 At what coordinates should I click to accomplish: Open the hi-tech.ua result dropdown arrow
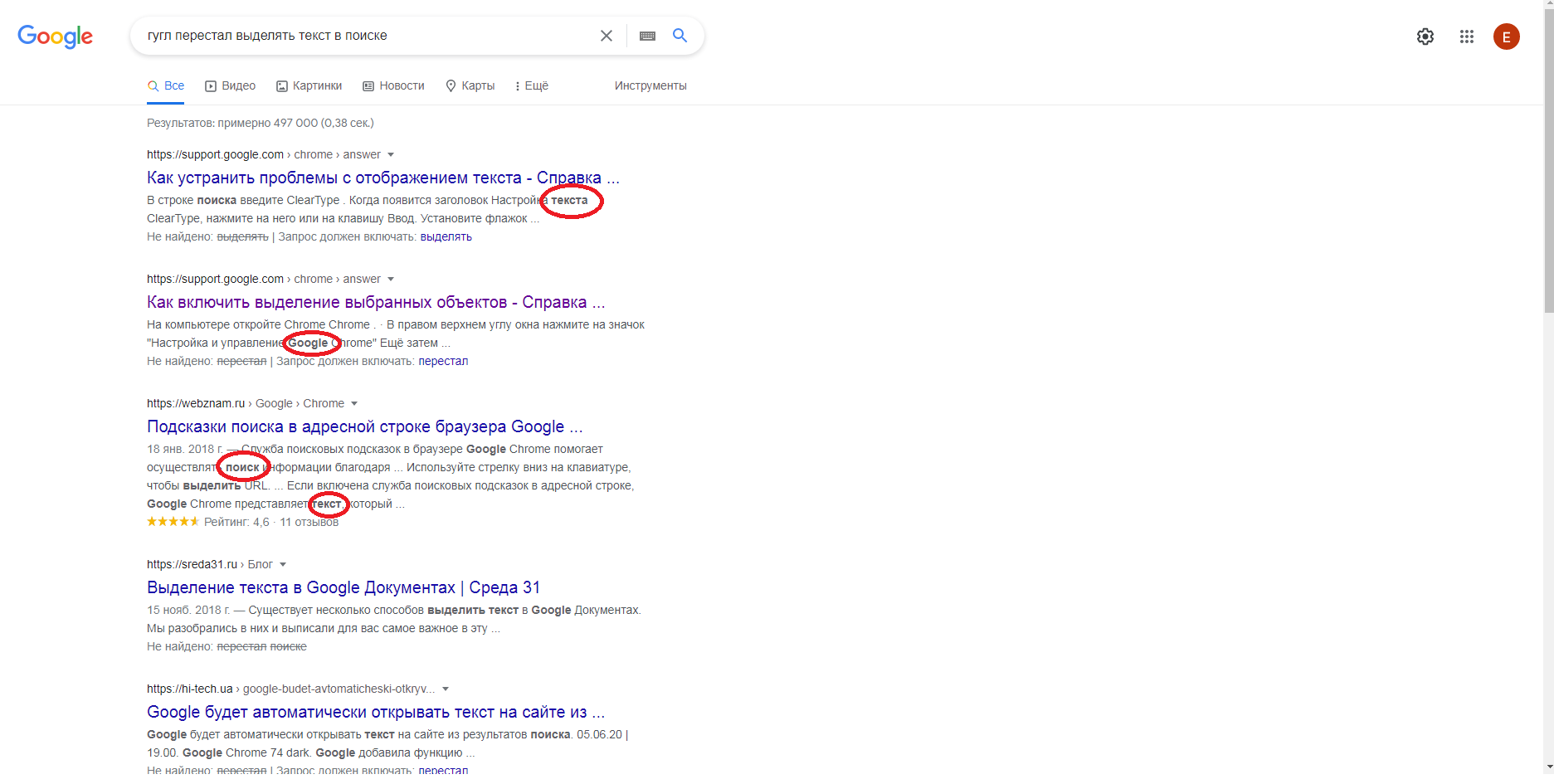pyautogui.click(x=446, y=689)
